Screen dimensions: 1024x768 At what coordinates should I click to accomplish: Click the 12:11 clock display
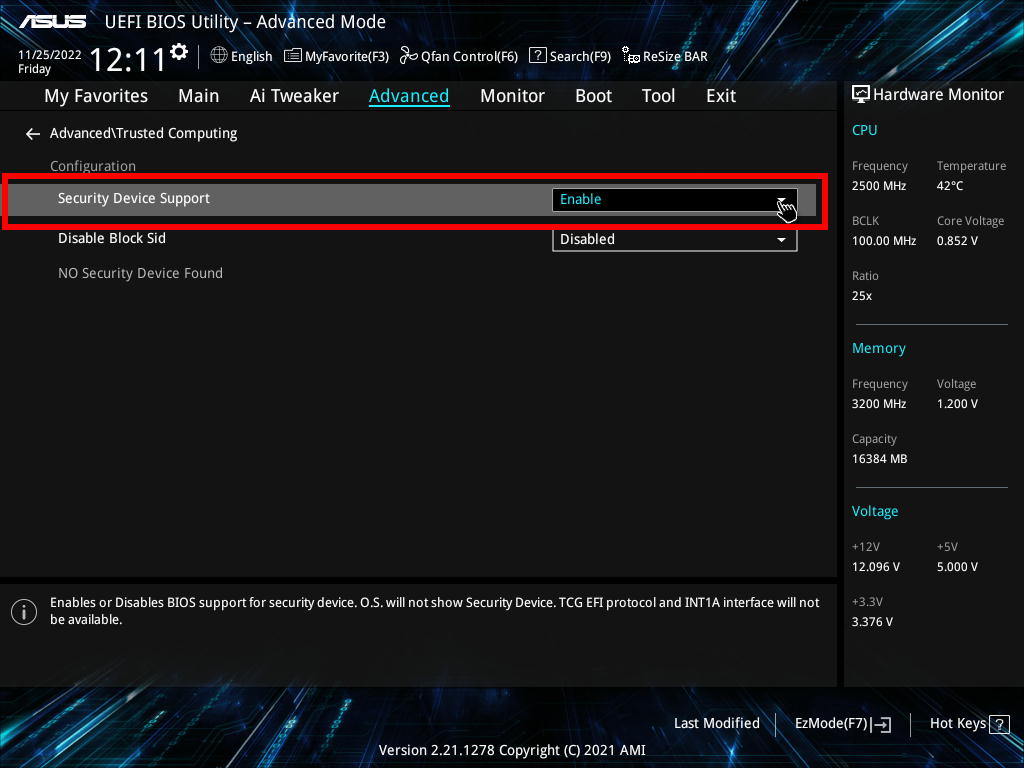(x=127, y=60)
